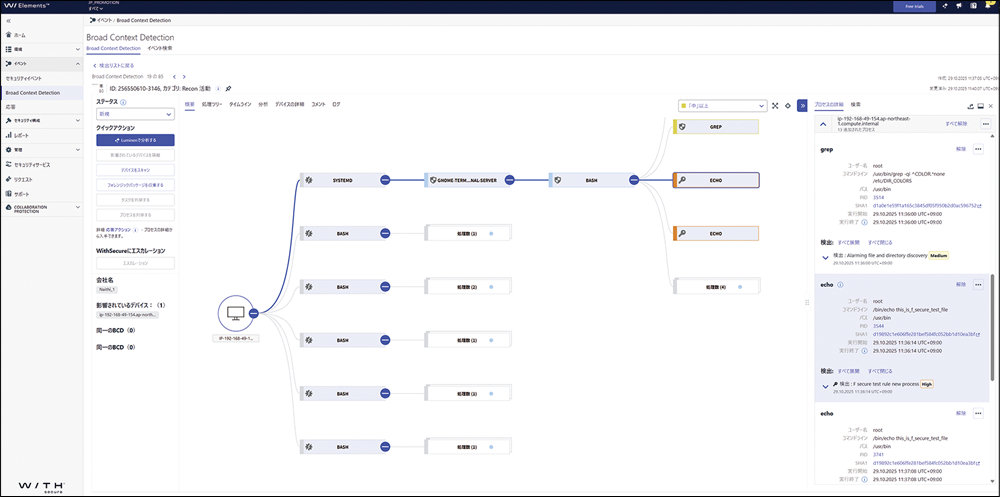Open the ステータス dropdown showing 新規
The width and height of the screenshot is (1000, 497).
pyautogui.click(x=136, y=115)
